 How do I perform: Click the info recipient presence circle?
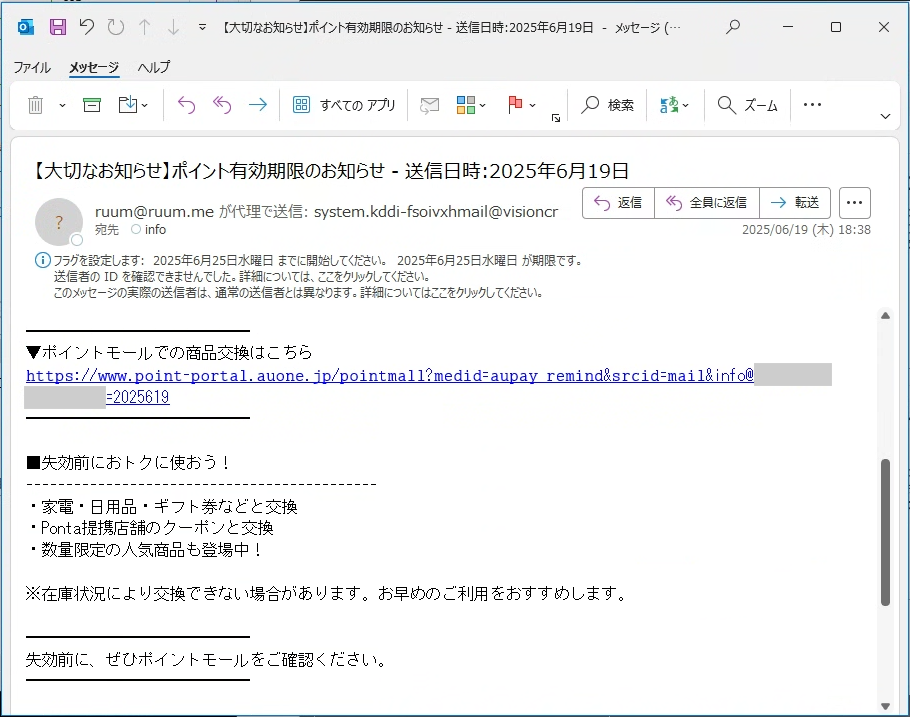(x=136, y=229)
